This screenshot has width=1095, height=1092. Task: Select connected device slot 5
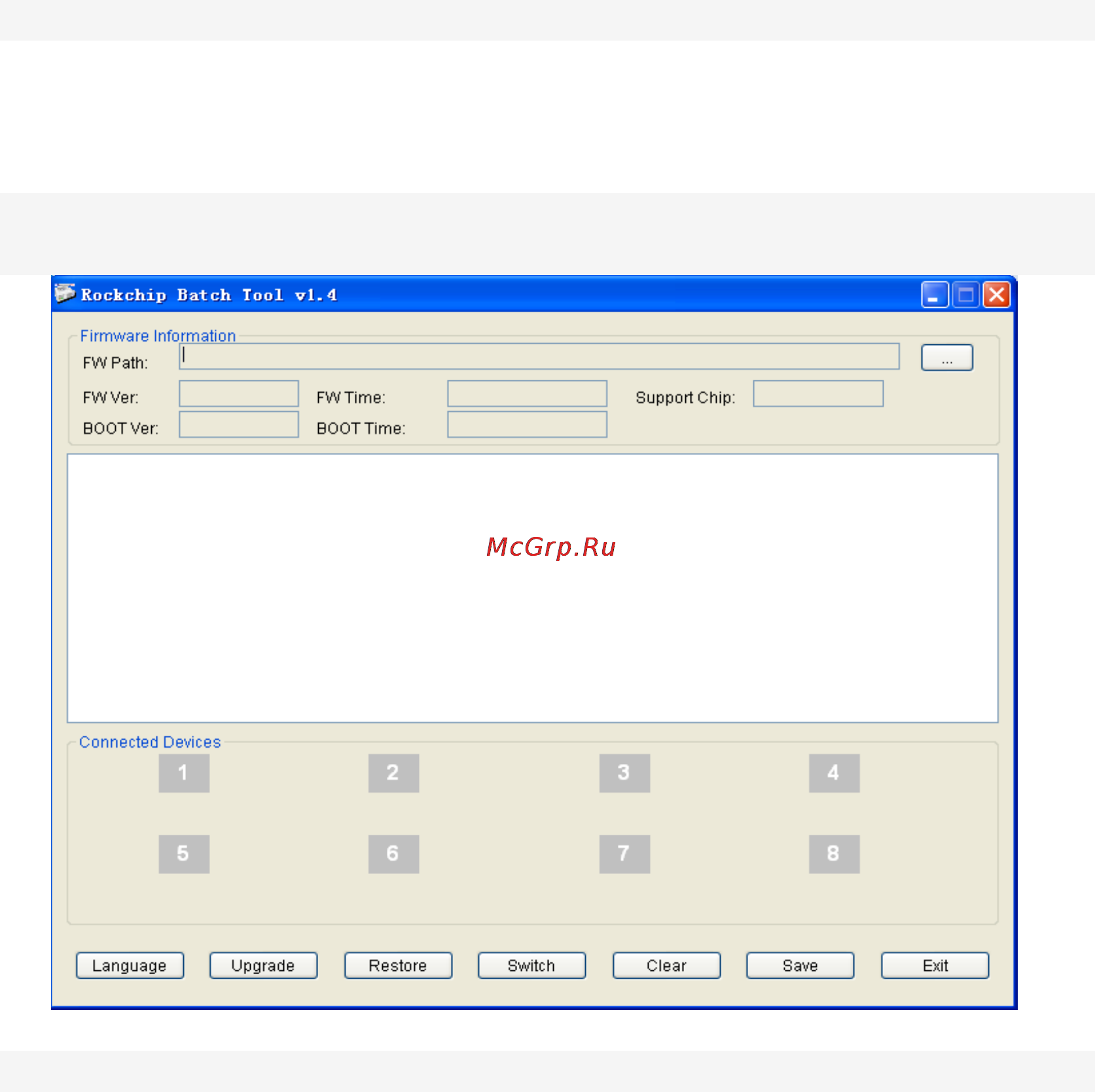coord(184,854)
